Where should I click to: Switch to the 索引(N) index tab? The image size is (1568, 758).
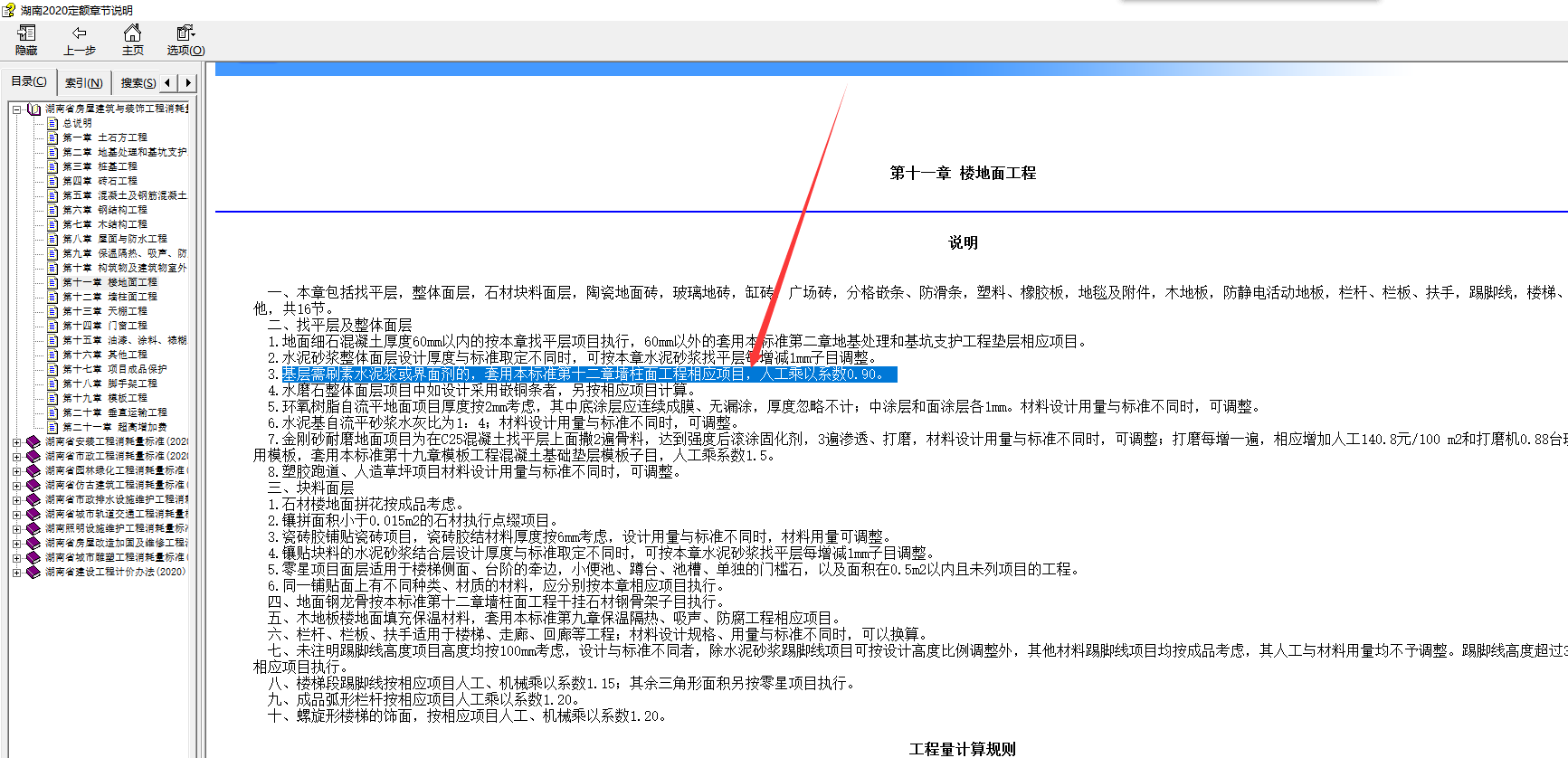(83, 82)
